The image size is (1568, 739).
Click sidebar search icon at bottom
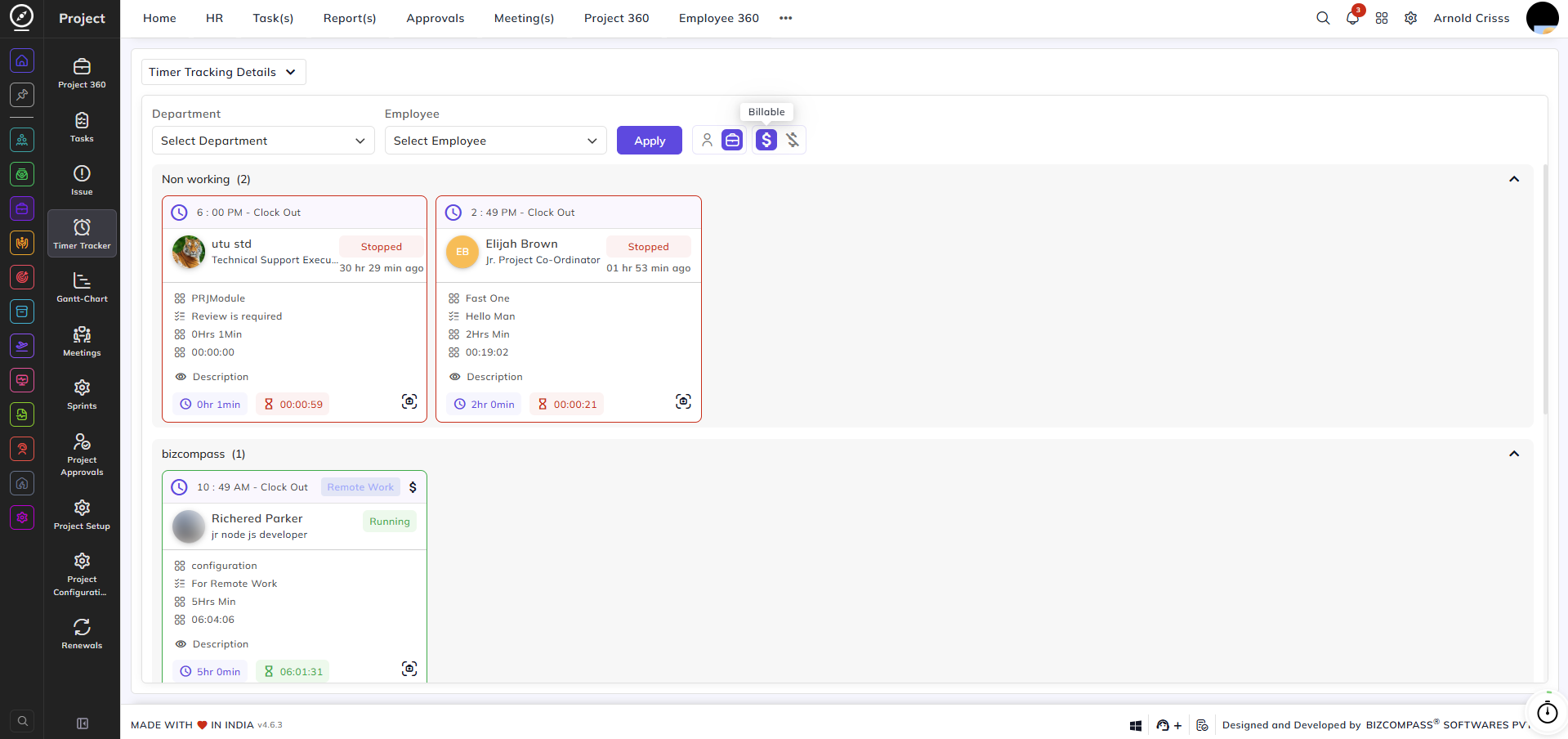coord(23,721)
